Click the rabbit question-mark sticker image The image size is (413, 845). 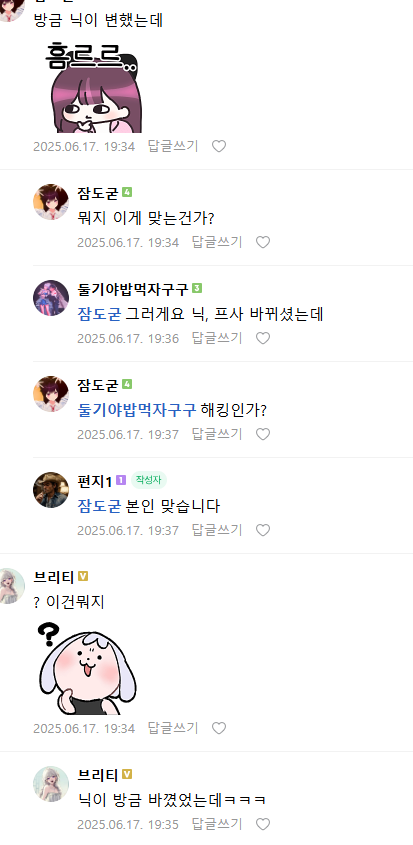(x=87, y=668)
